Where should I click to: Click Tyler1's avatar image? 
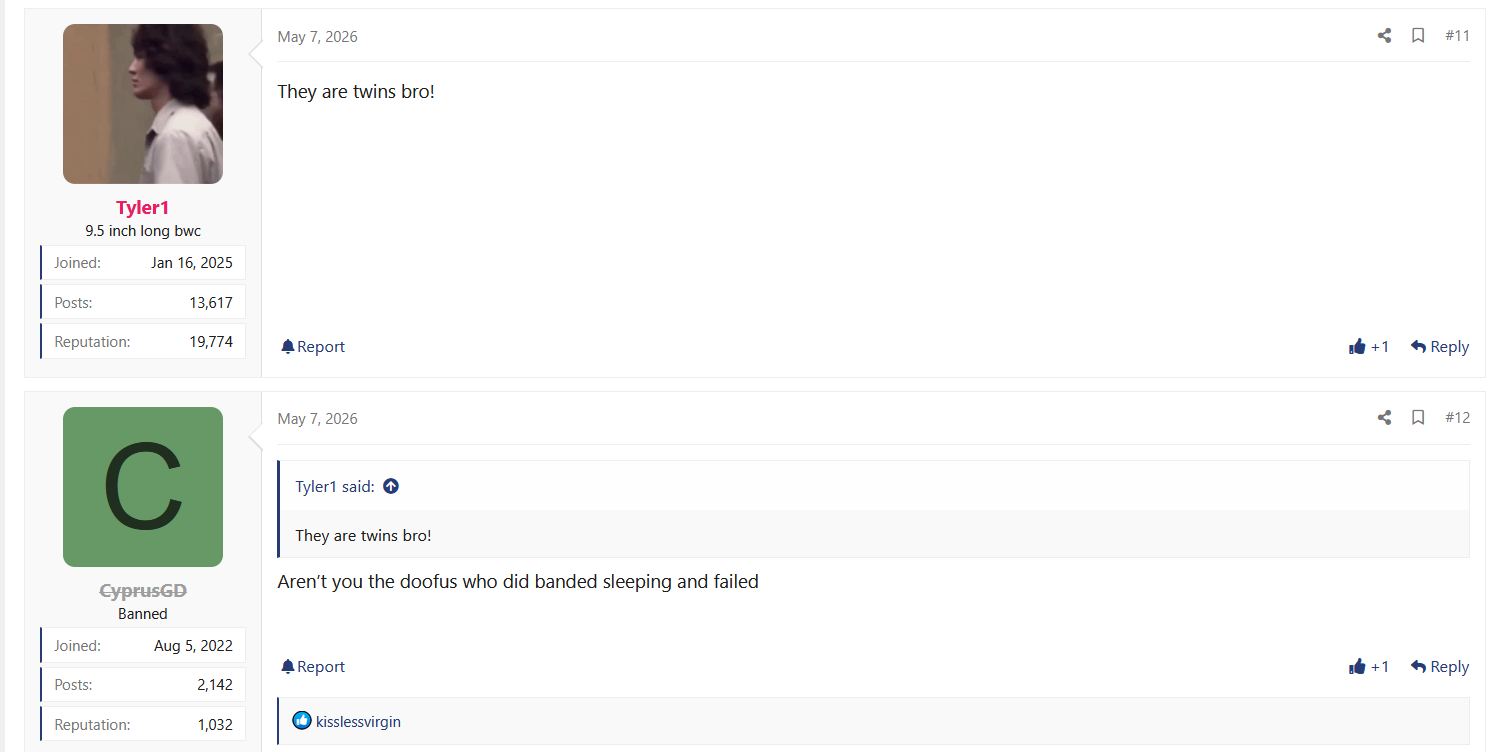click(x=143, y=104)
